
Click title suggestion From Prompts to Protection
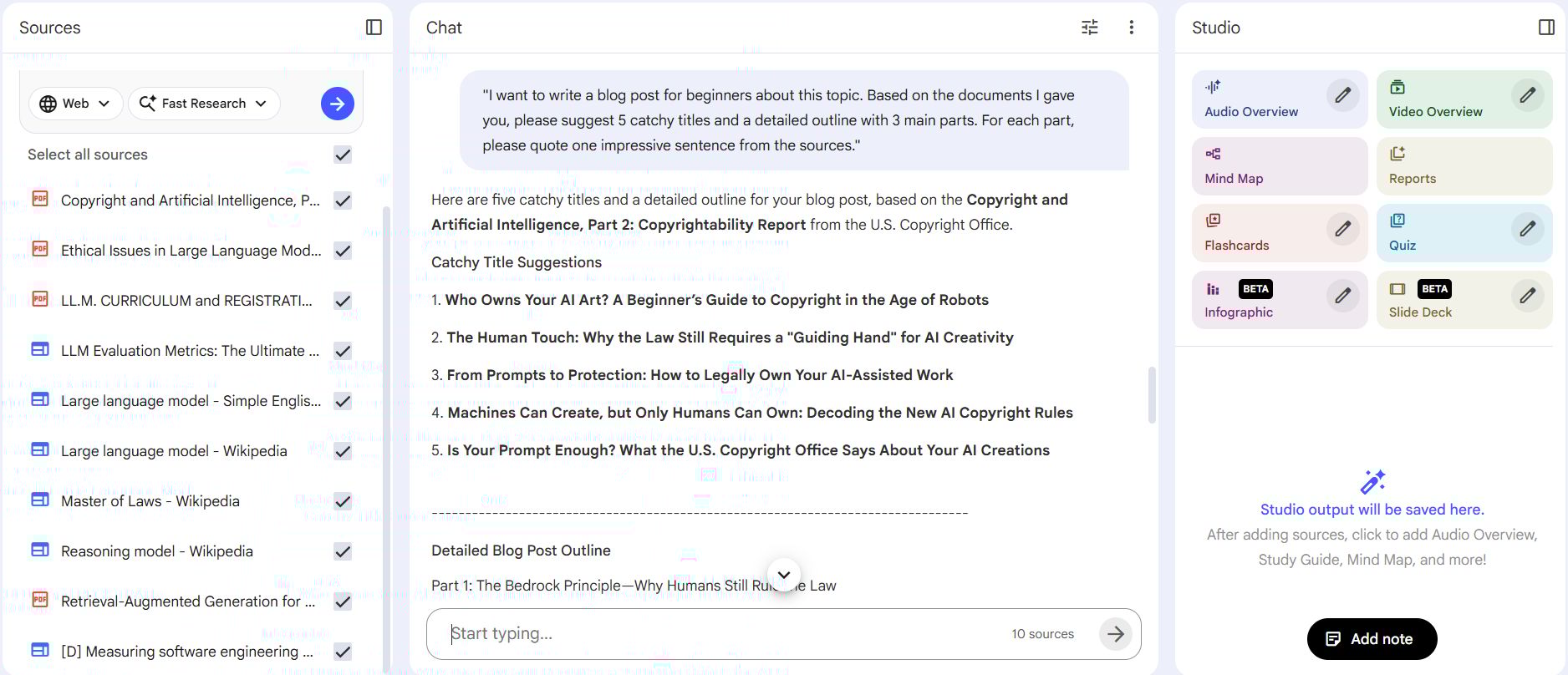tap(700, 375)
